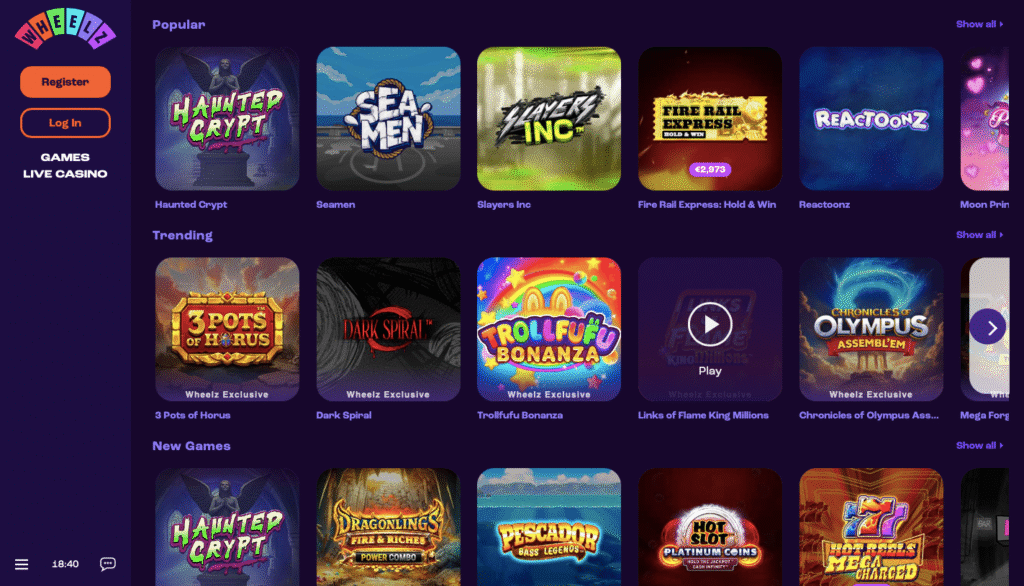Open the live chat bubble icon
The image size is (1024, 586).
click(x=108, y=564)
